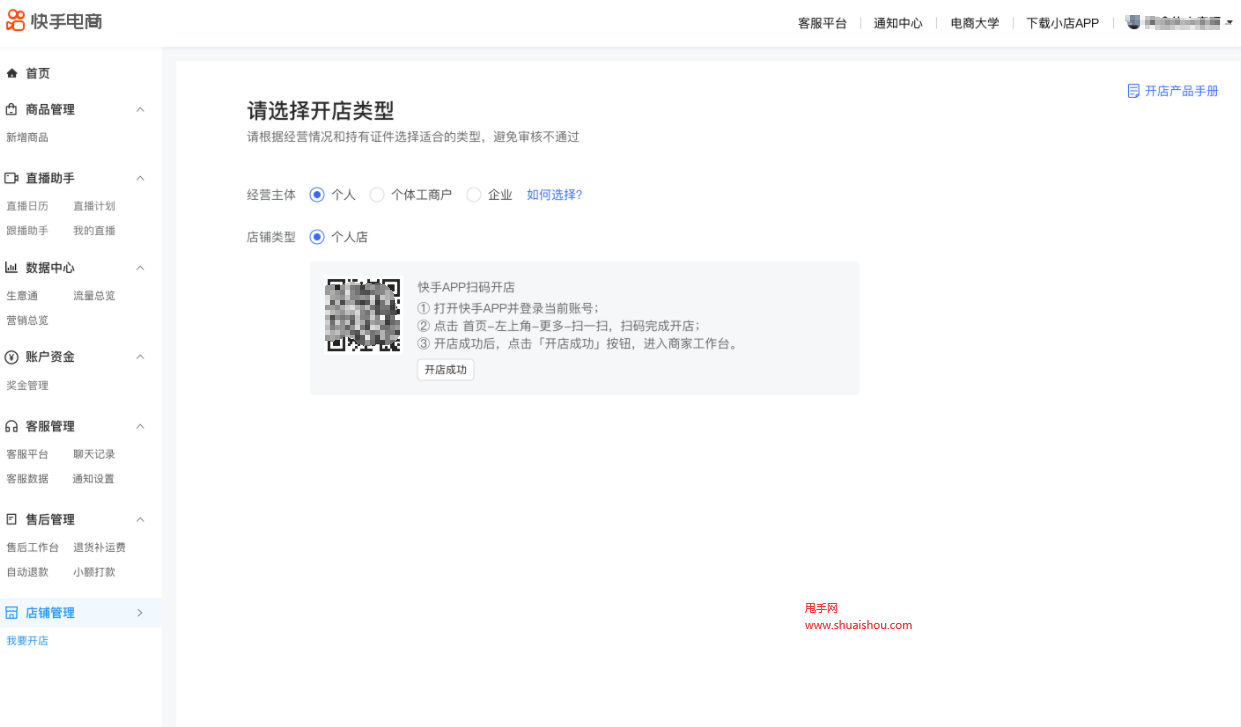Image resolution: width=1241 pixels, height=727 pixels.
Task: Open 直播计划 sidebar link
Action: [94, 206]
